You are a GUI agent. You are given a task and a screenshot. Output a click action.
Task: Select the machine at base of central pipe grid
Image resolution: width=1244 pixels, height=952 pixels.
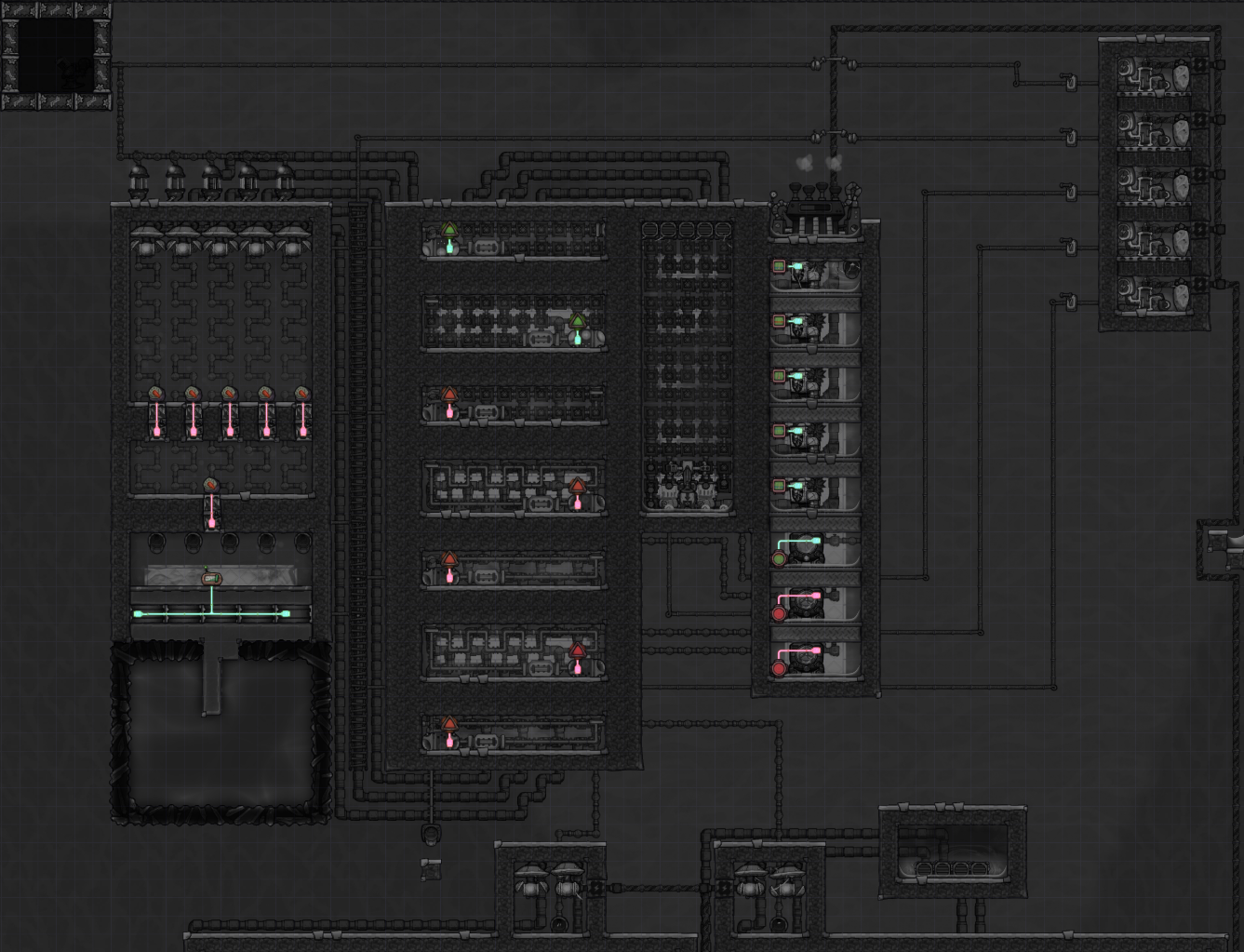[687, 484]
